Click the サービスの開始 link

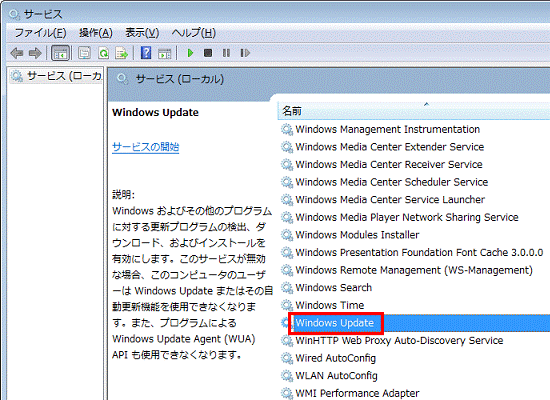click(146, 147)
